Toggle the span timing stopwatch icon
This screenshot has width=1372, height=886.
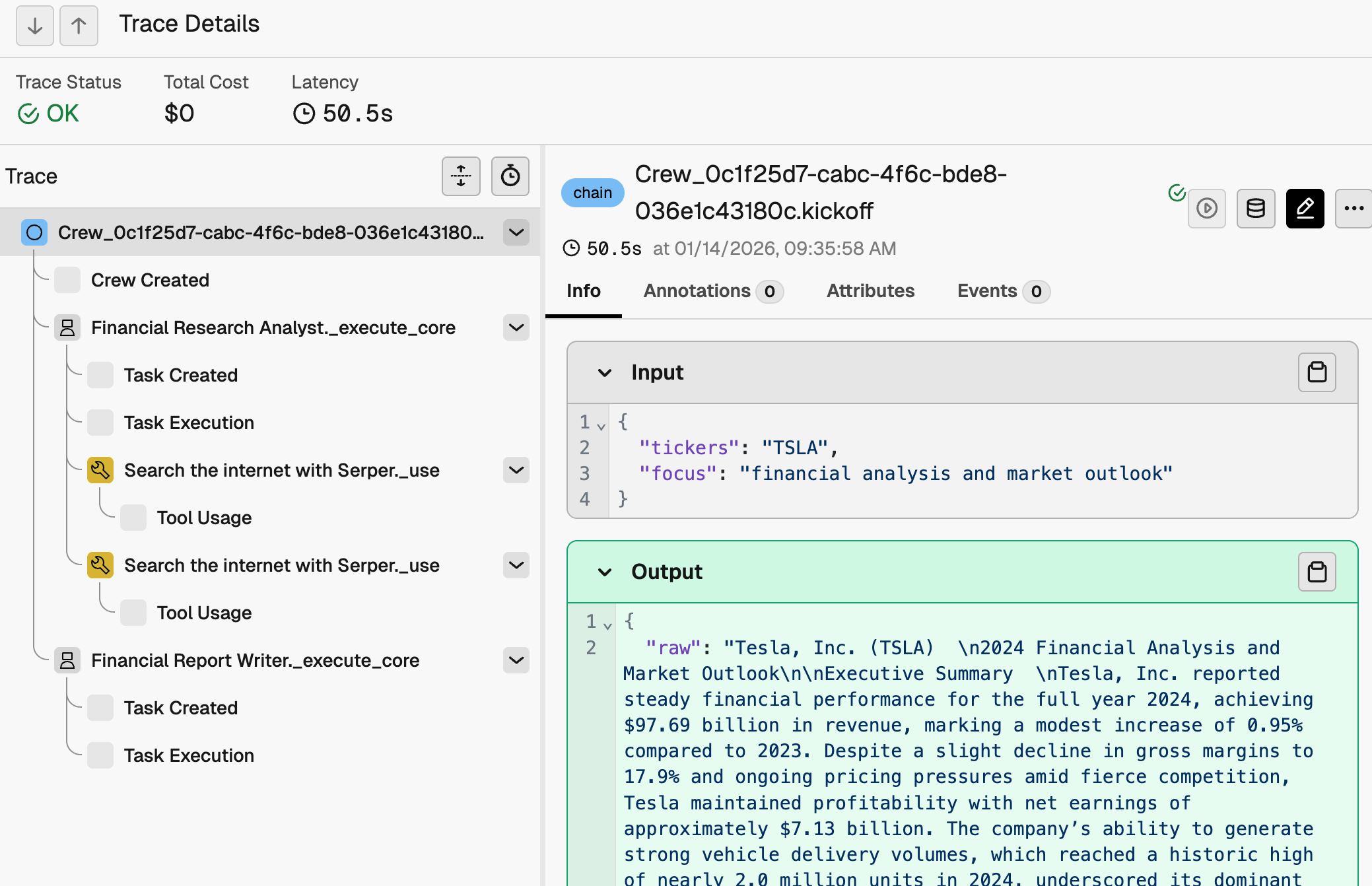pyautogui.click(x=510, y=176)
